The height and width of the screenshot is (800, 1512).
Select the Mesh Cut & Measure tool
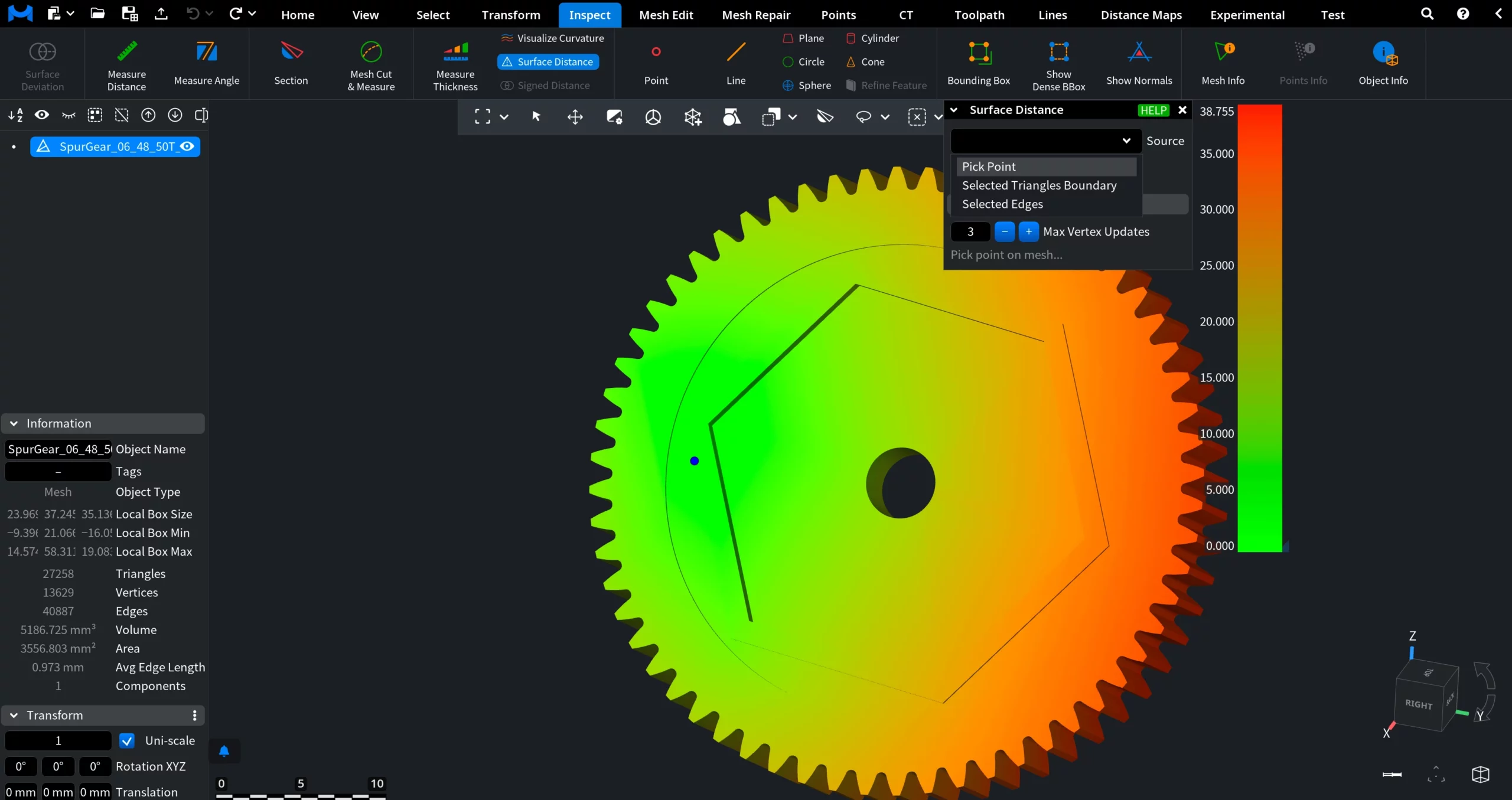tap(371, 65)
